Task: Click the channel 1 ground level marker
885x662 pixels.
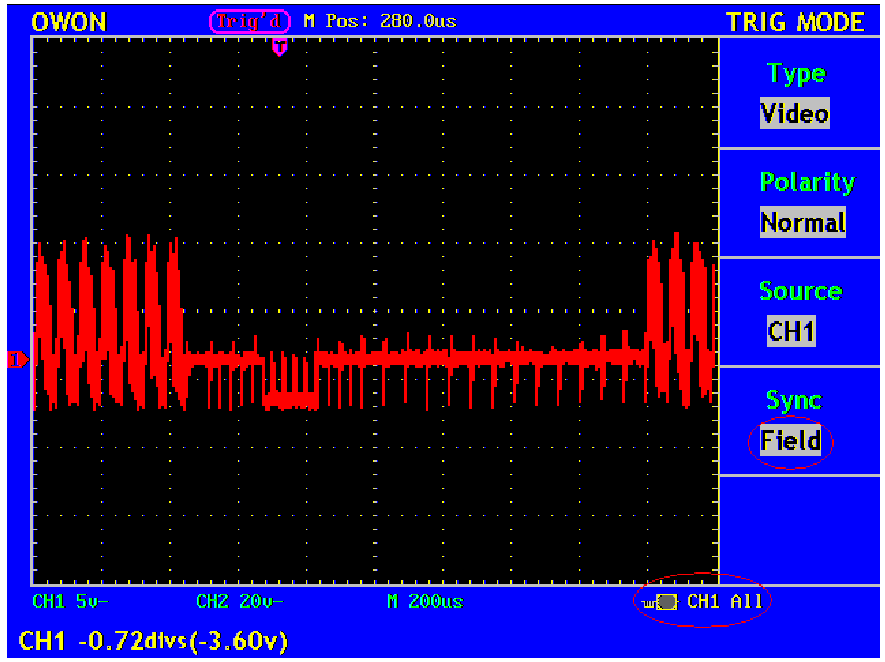Action: 17,359
